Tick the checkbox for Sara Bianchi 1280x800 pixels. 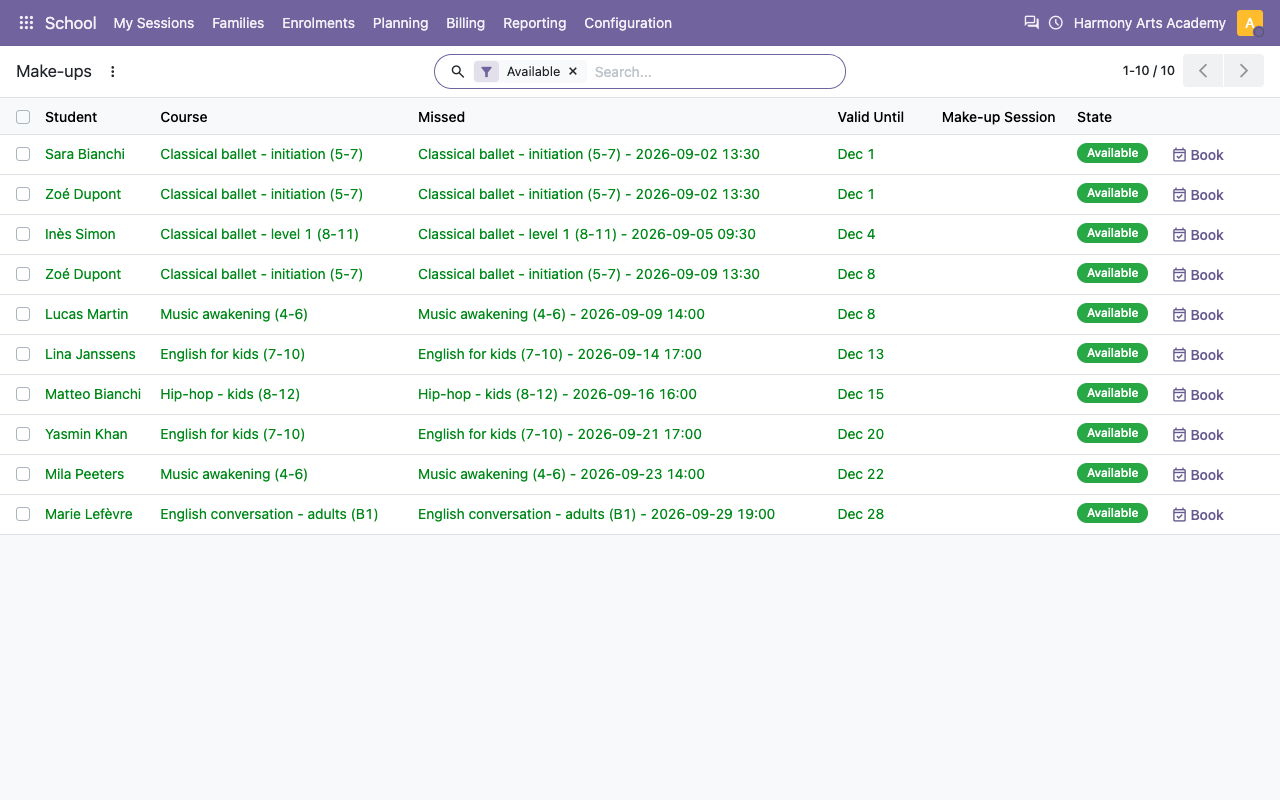[23, 154]
